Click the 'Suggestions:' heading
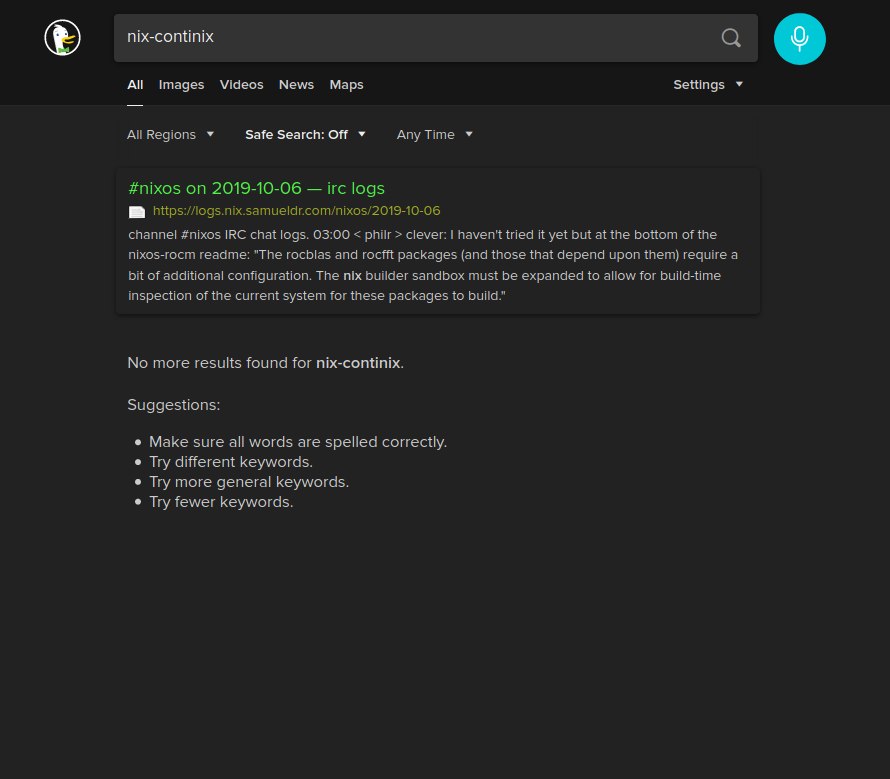 coord(174,405)
